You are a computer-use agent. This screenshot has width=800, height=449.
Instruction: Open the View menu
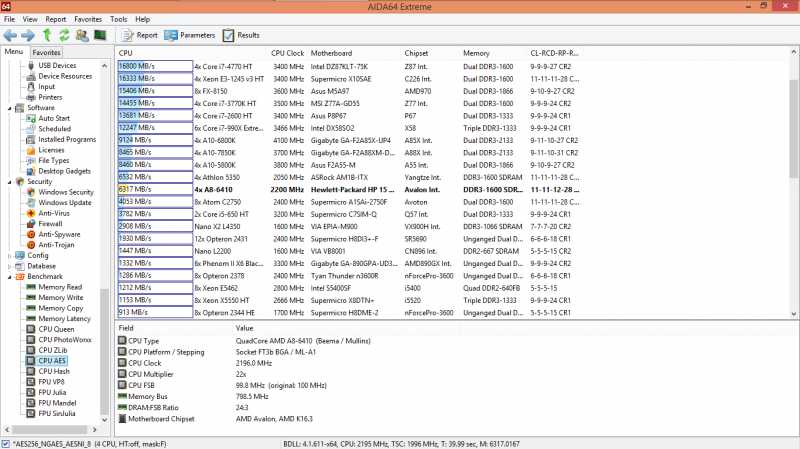point(30,19)
